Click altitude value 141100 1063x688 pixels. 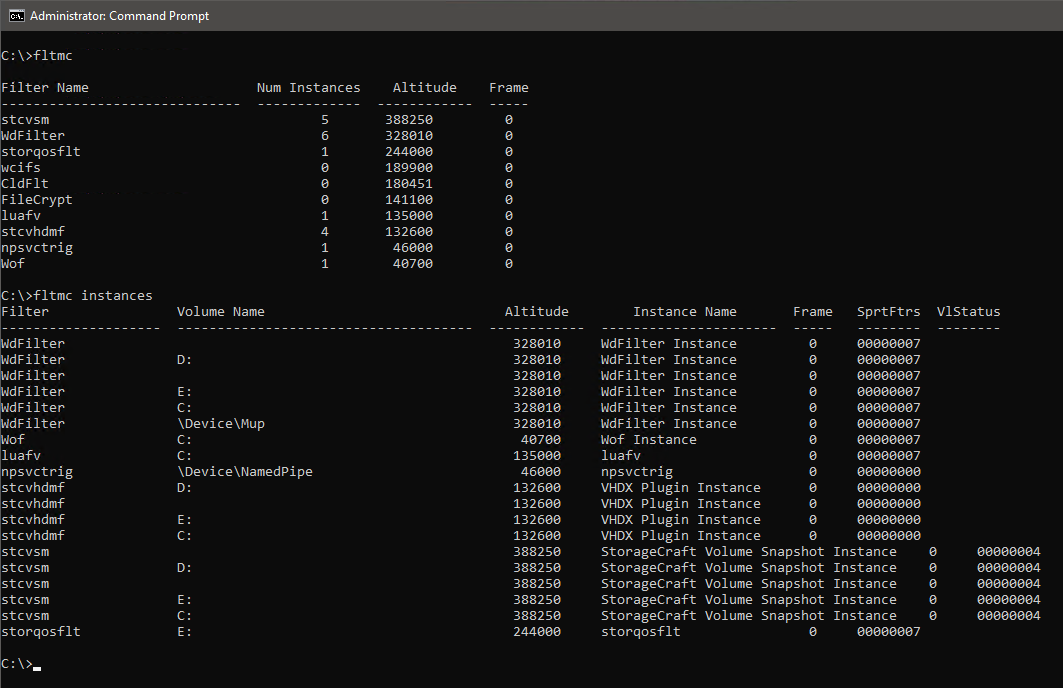(x=409, y=200)
